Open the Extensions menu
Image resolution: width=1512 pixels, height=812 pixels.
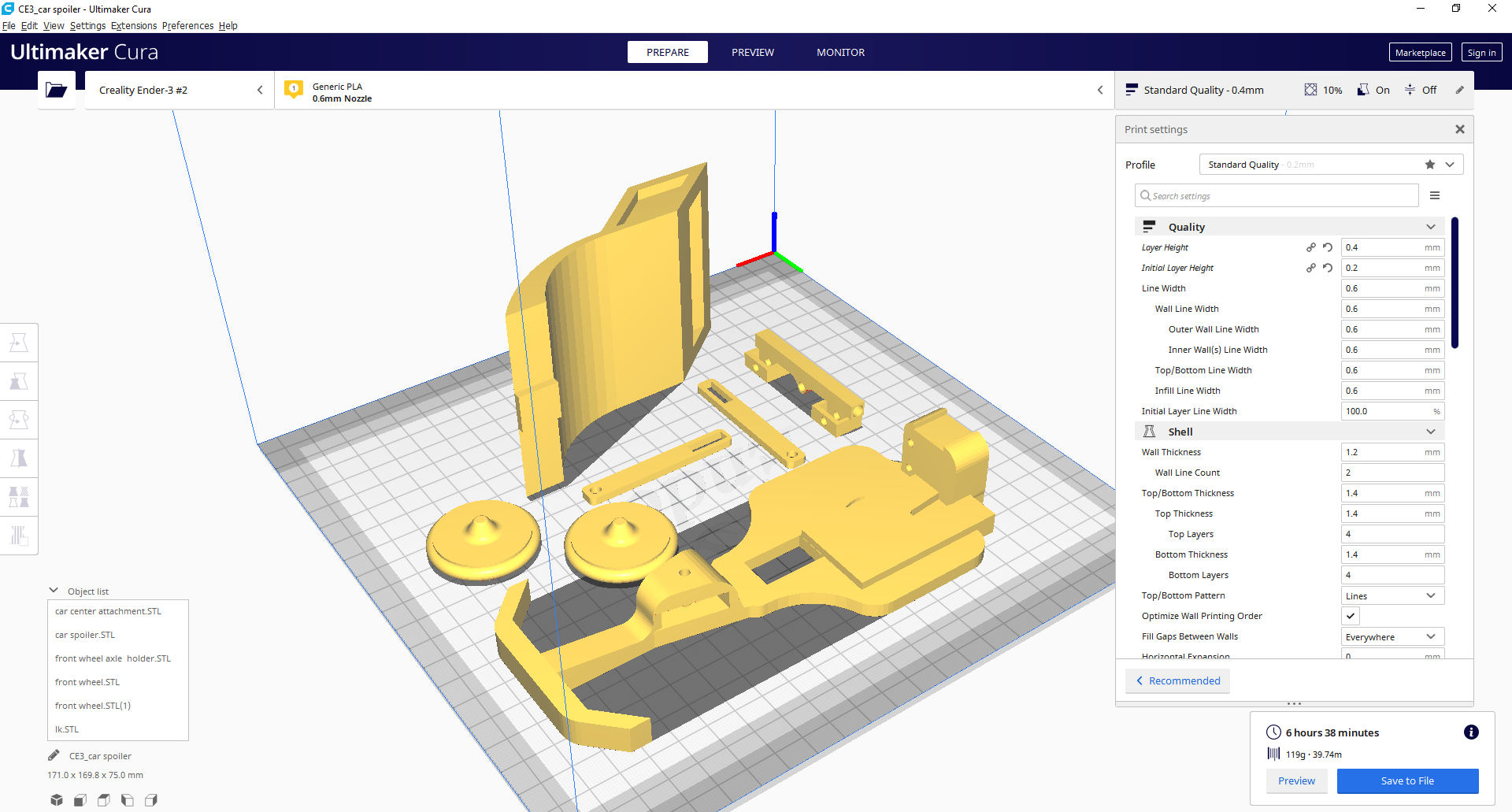coord(134,25)
